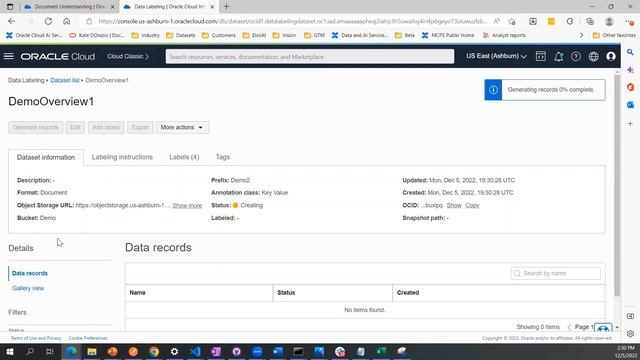Screen dimensions: 640x360
Task: Click the browser back arrow
Action: click(11, 21)
